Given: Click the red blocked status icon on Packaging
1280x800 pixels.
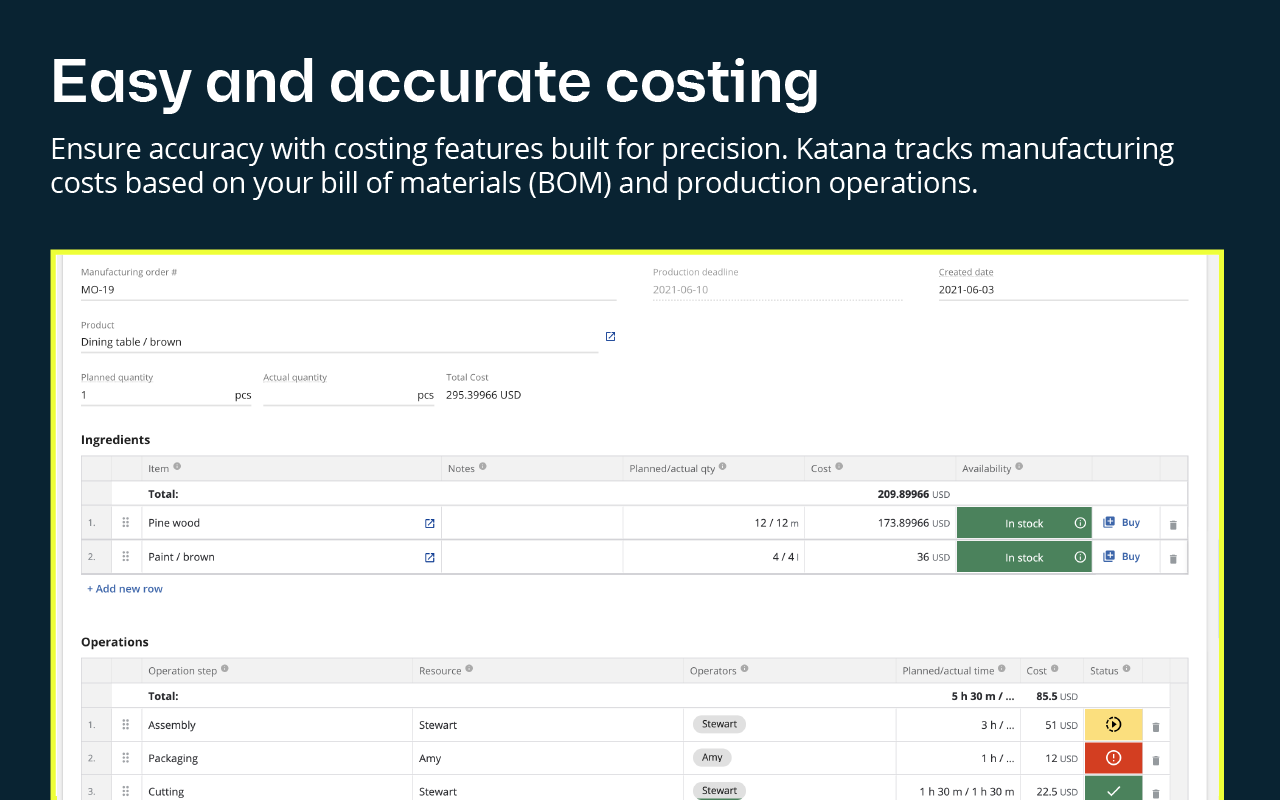Looking at the screenshot, I should click(1113, 757).
